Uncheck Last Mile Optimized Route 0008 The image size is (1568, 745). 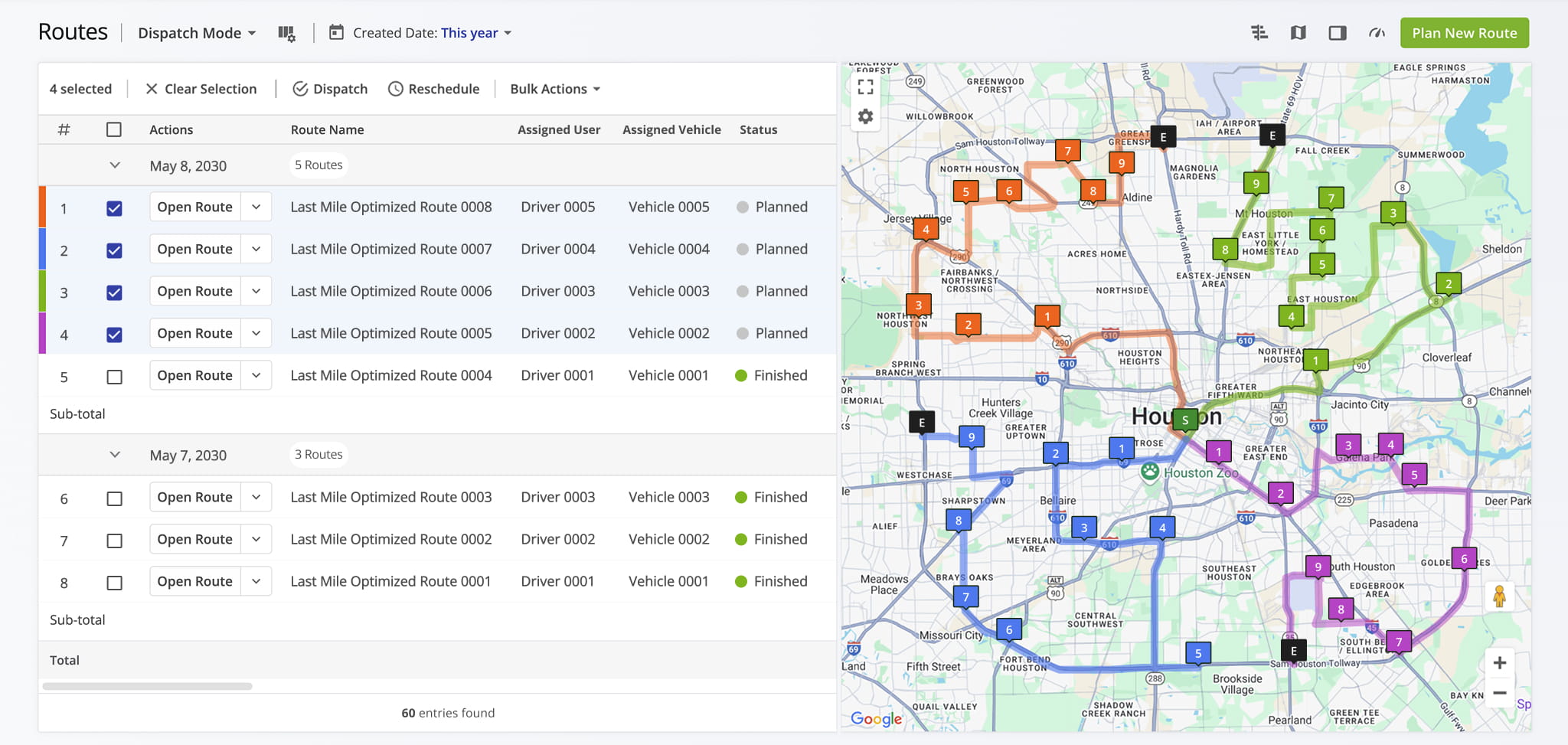point(114,208)
